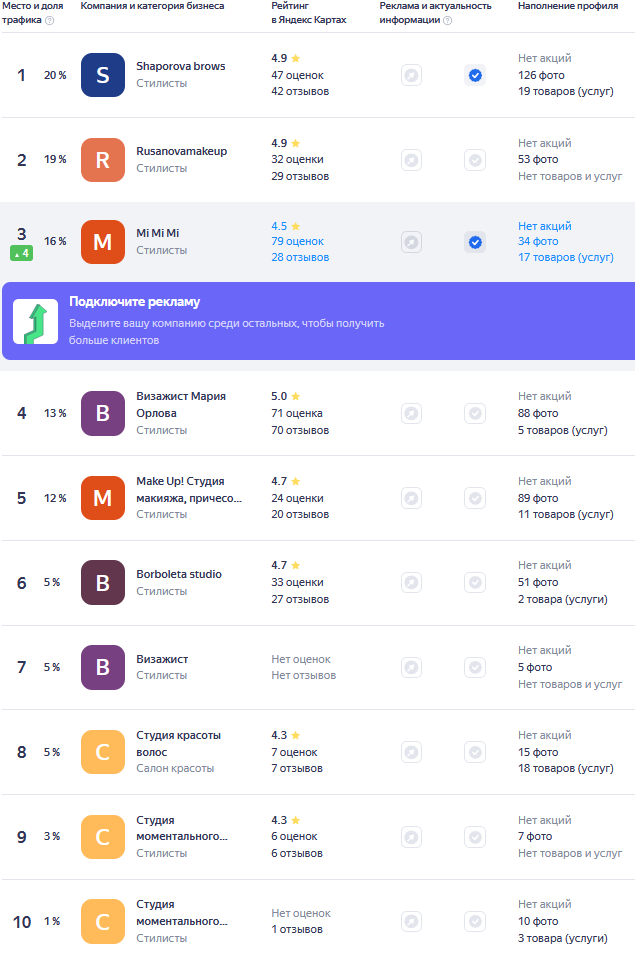Click help icon next to 'Место и доля трафика'
The width and height of the screenshot is (635, 960).
point(50,20)
